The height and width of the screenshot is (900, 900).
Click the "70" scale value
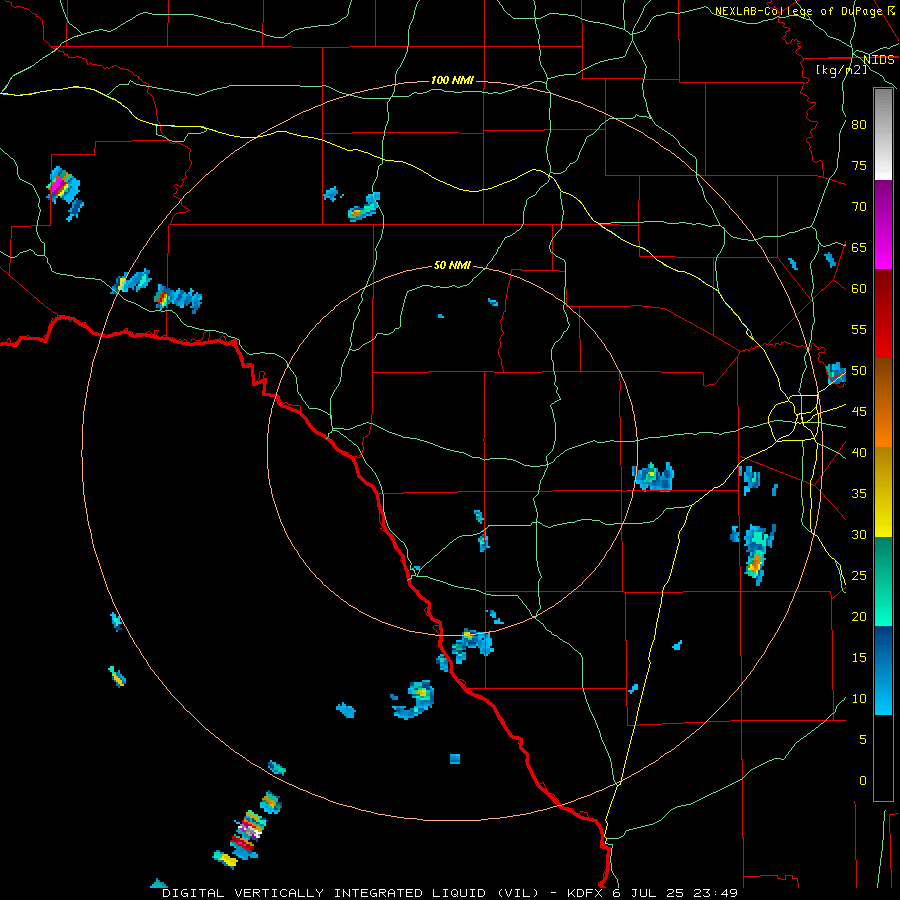859,207
